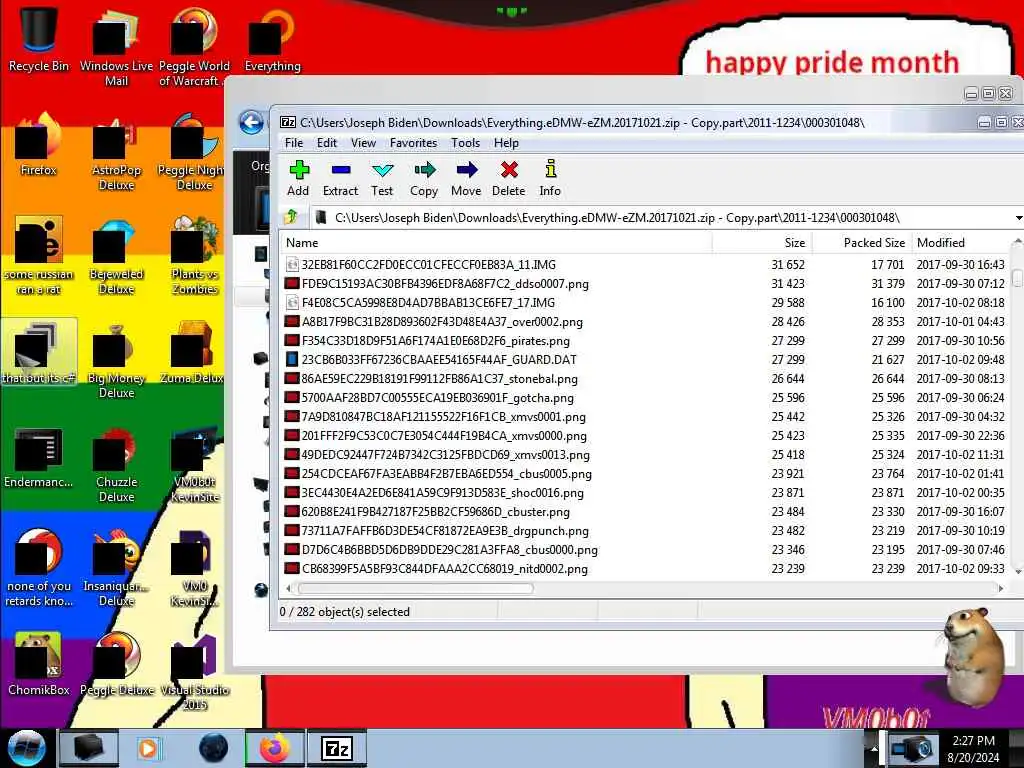Click the file list scroll-right arrow
Viewport: 1024px width, 768px height.
(x=1001, y=588)
